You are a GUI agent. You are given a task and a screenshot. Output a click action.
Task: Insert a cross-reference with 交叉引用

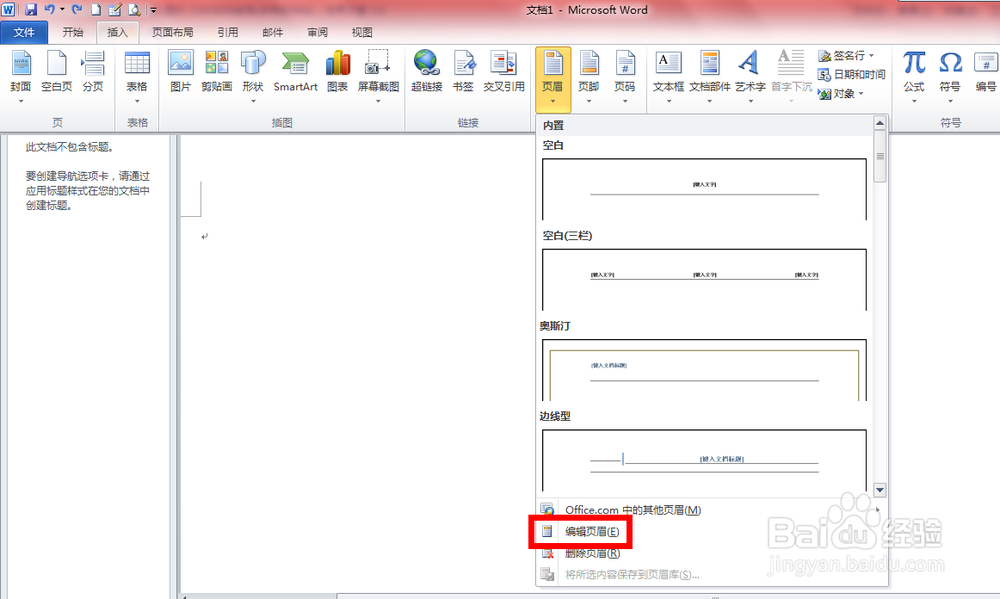[504, 71]
